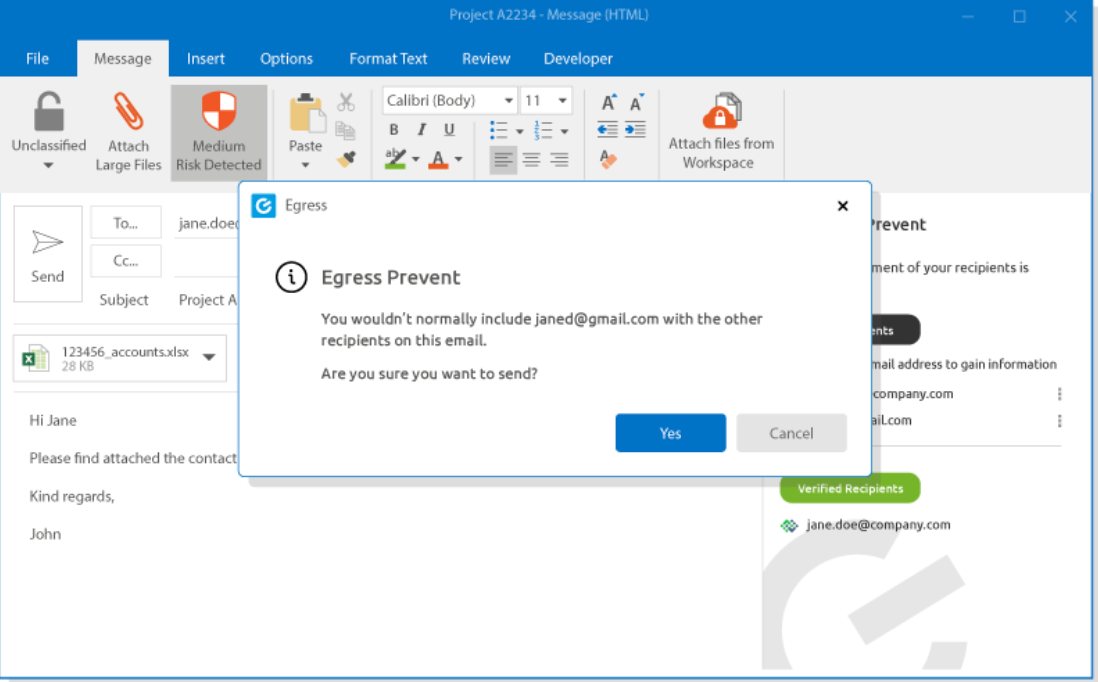1098x682 pixels.
Task: Click the Medium Risk Detected shield icon
Action: (219, 112)
